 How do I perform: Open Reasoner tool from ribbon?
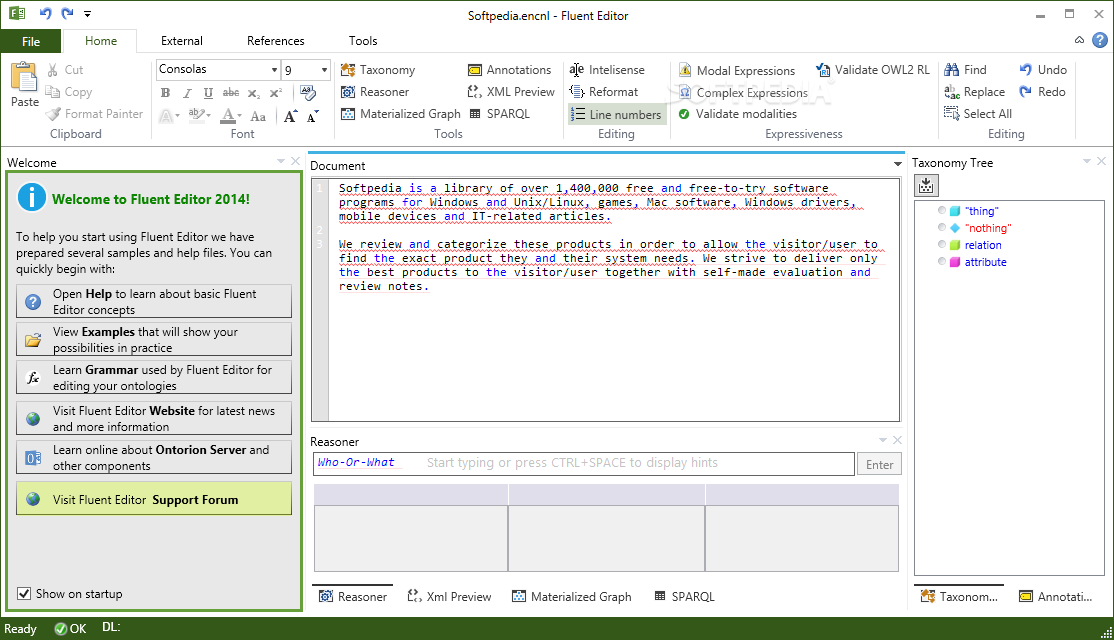click(x=375, y=92)
